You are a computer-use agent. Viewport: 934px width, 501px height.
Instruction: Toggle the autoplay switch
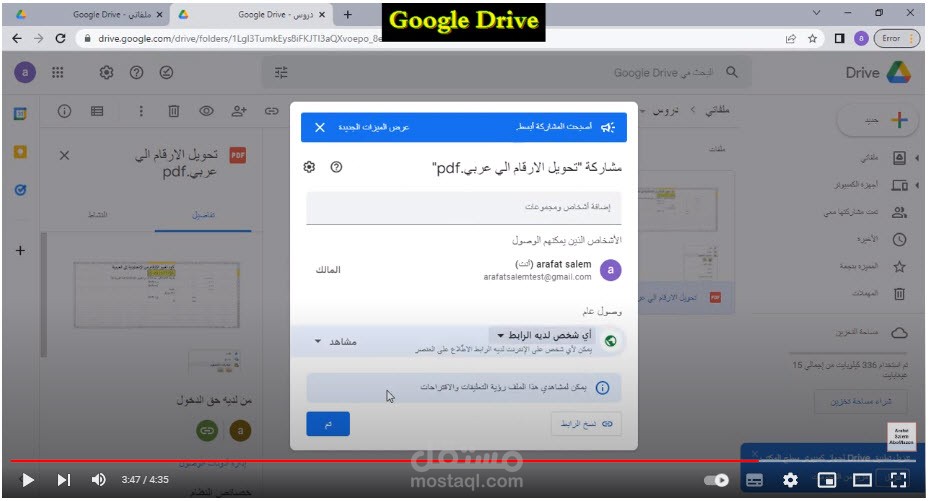(717, 481)
